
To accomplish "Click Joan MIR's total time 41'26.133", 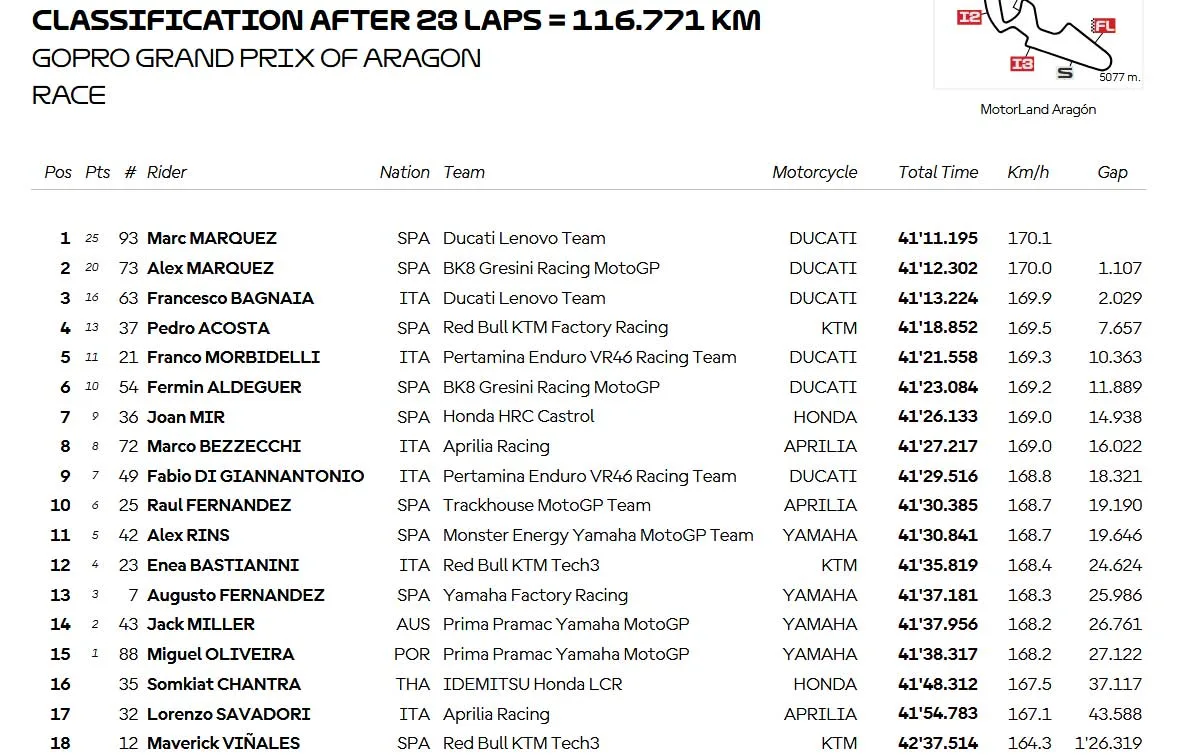I will pyautogui.click(x=938, y=416).
